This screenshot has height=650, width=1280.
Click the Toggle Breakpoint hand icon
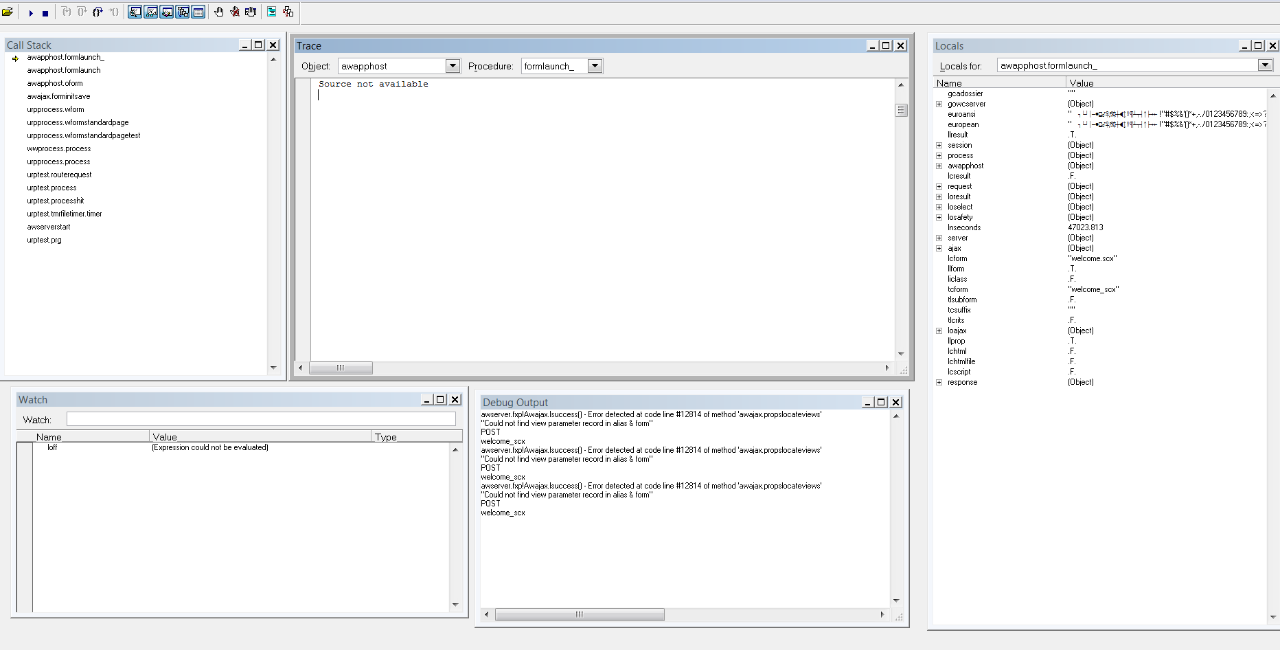coord(219,13)
